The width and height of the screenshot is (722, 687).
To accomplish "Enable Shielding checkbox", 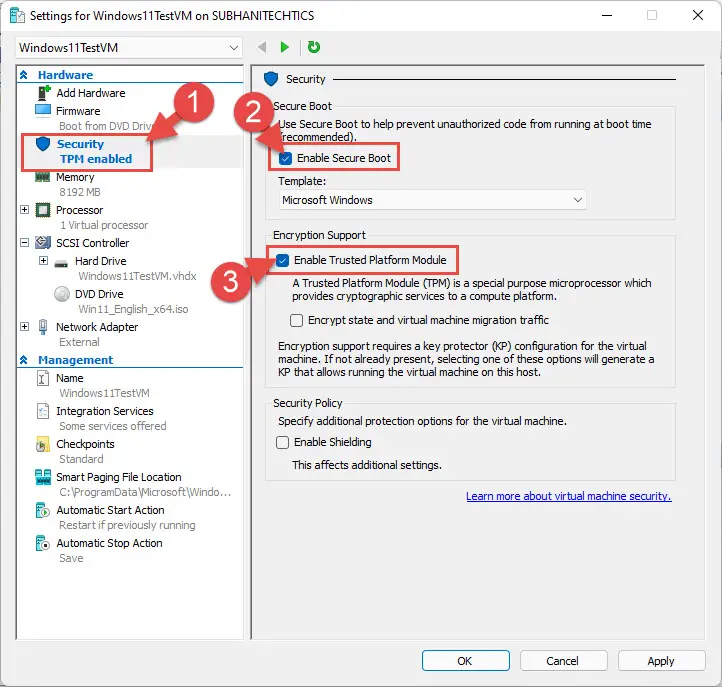I will point(282,442).
